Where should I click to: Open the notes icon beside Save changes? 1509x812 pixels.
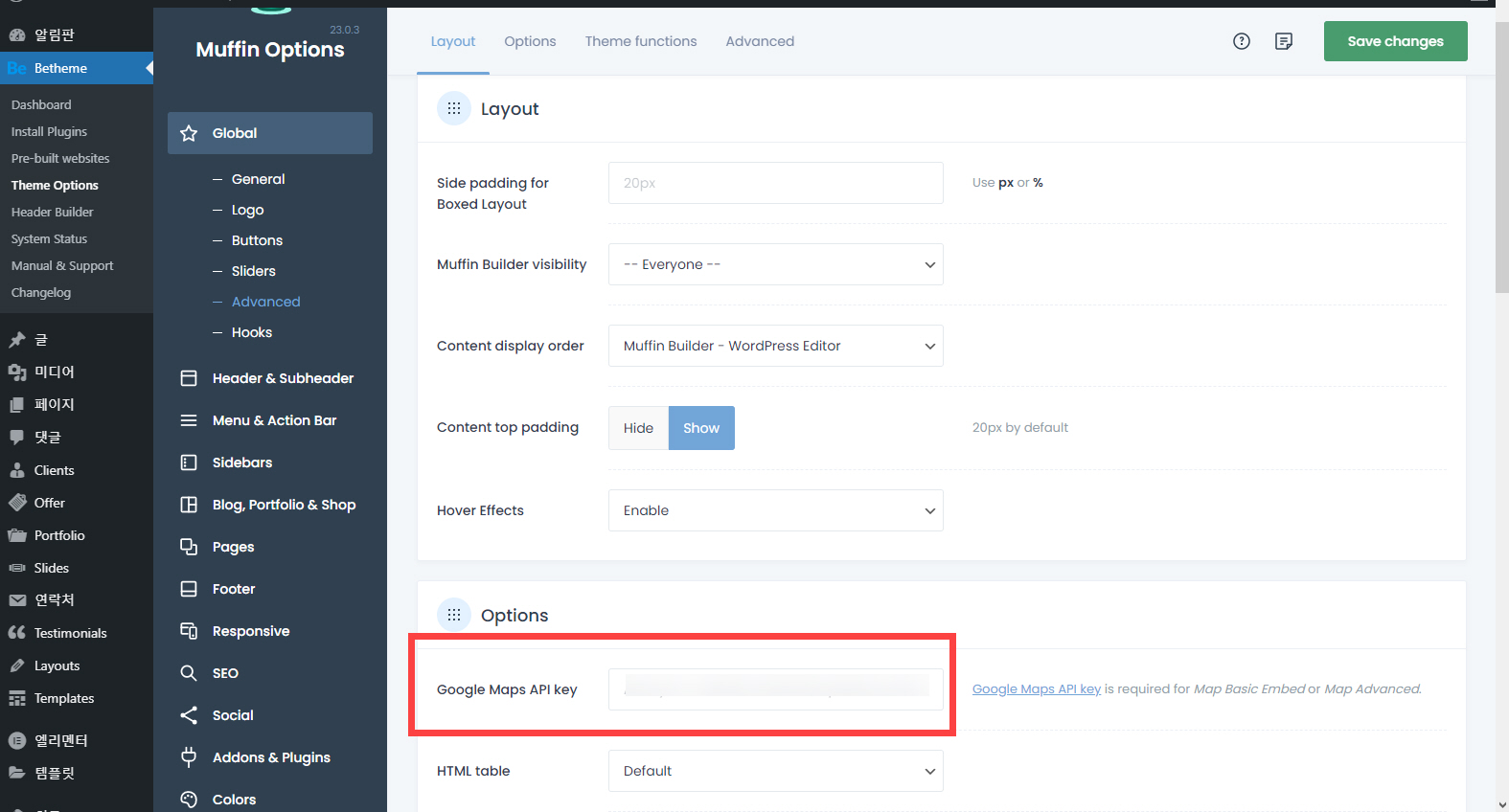pyautogui.click(x=1284, y=41)
